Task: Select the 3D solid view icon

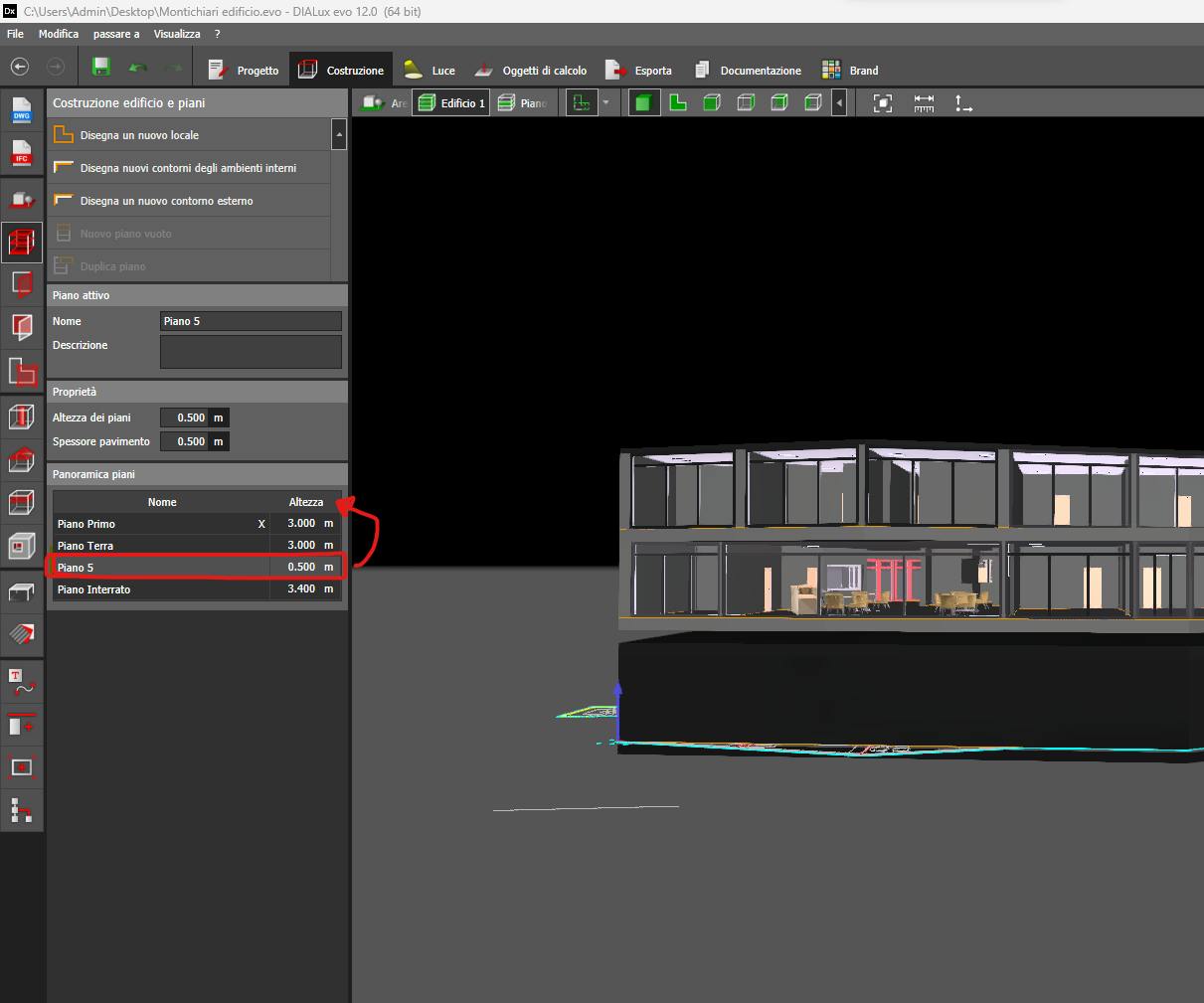Action: (x=644, y=102)
